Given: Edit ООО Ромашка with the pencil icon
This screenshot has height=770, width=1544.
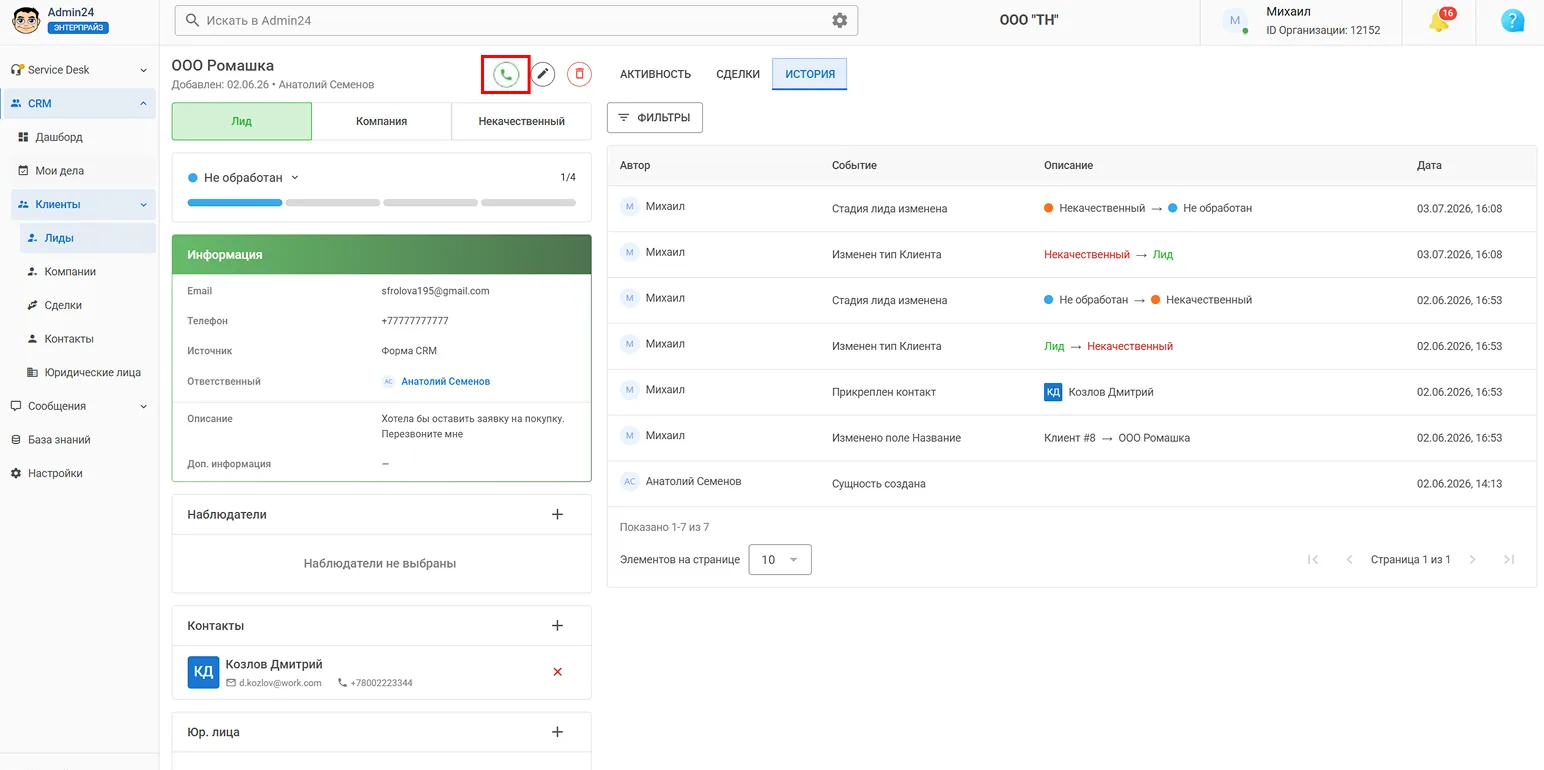Looking at the screenshot, I should click(x=542, y=74).
